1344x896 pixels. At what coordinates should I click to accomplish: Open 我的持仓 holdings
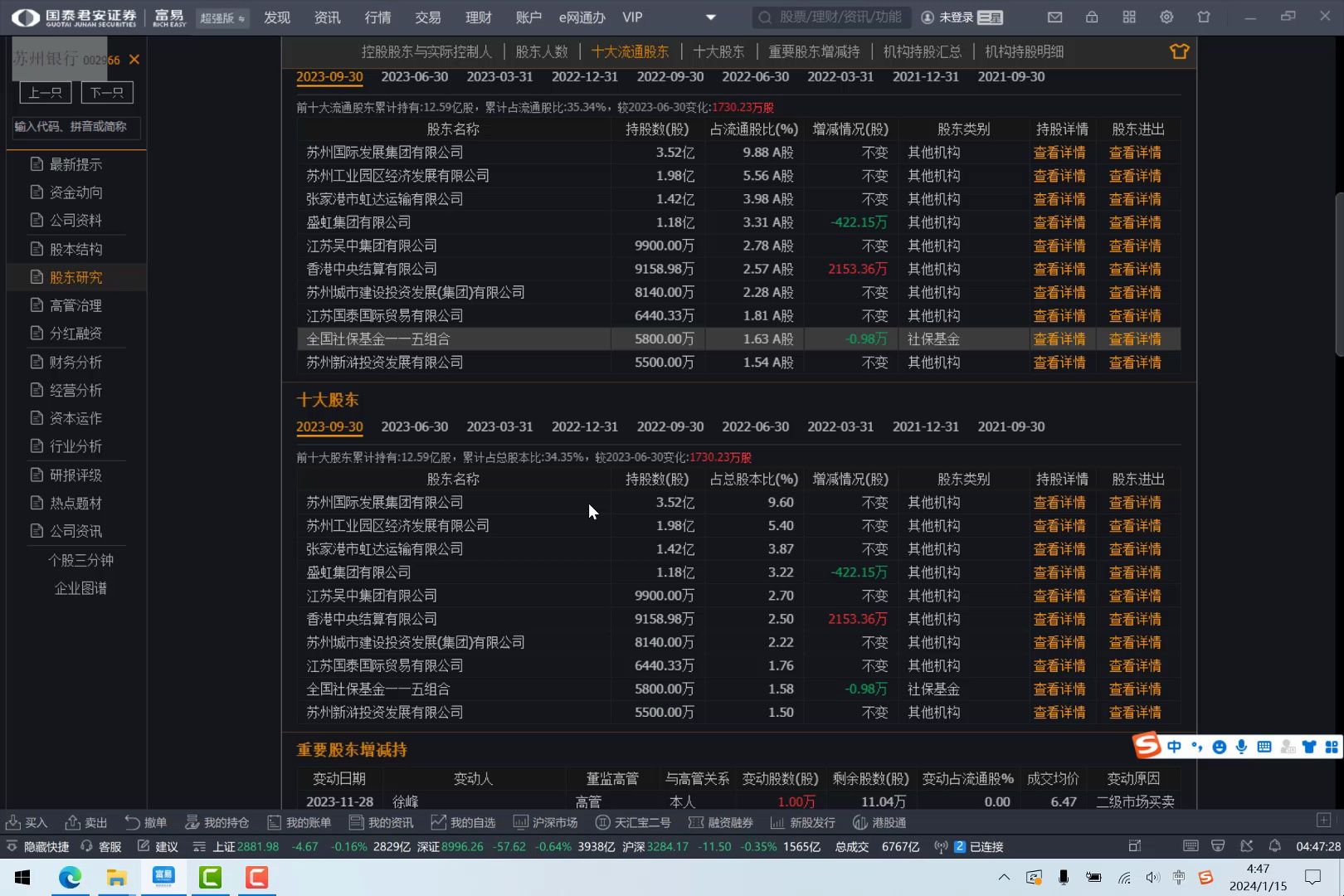(x=217, y=822)
